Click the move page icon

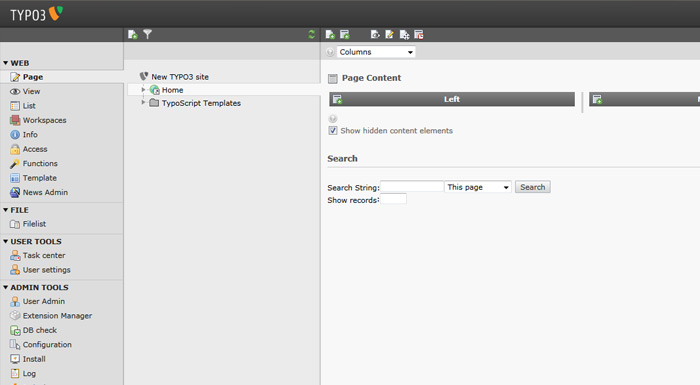(x=404, y=34)
